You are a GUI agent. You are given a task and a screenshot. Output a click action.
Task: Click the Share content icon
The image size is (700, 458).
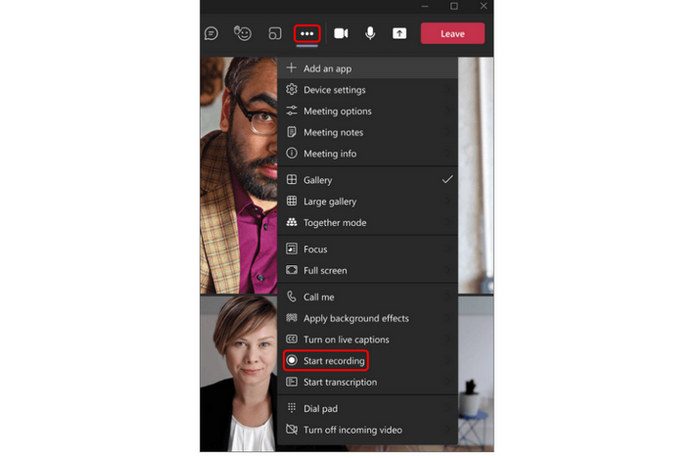point(399,33)
